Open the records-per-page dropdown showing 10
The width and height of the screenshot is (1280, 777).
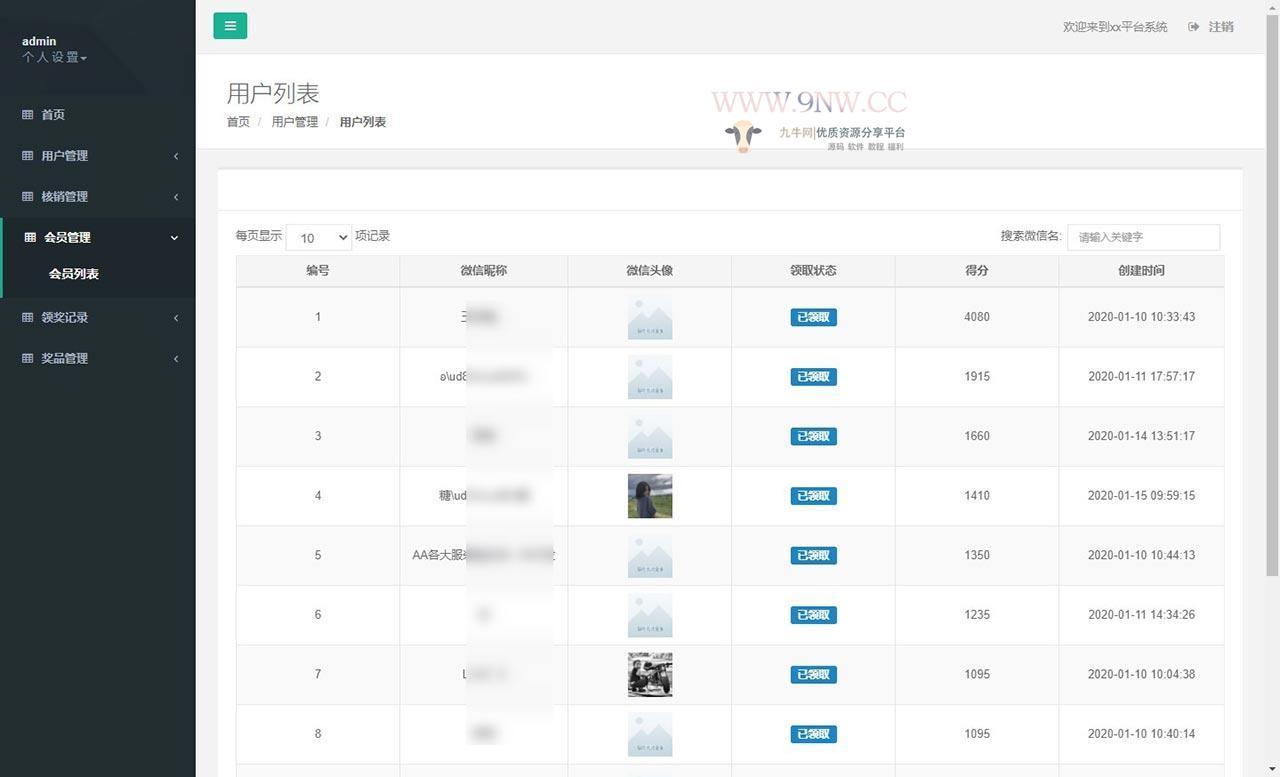(318, 237)
